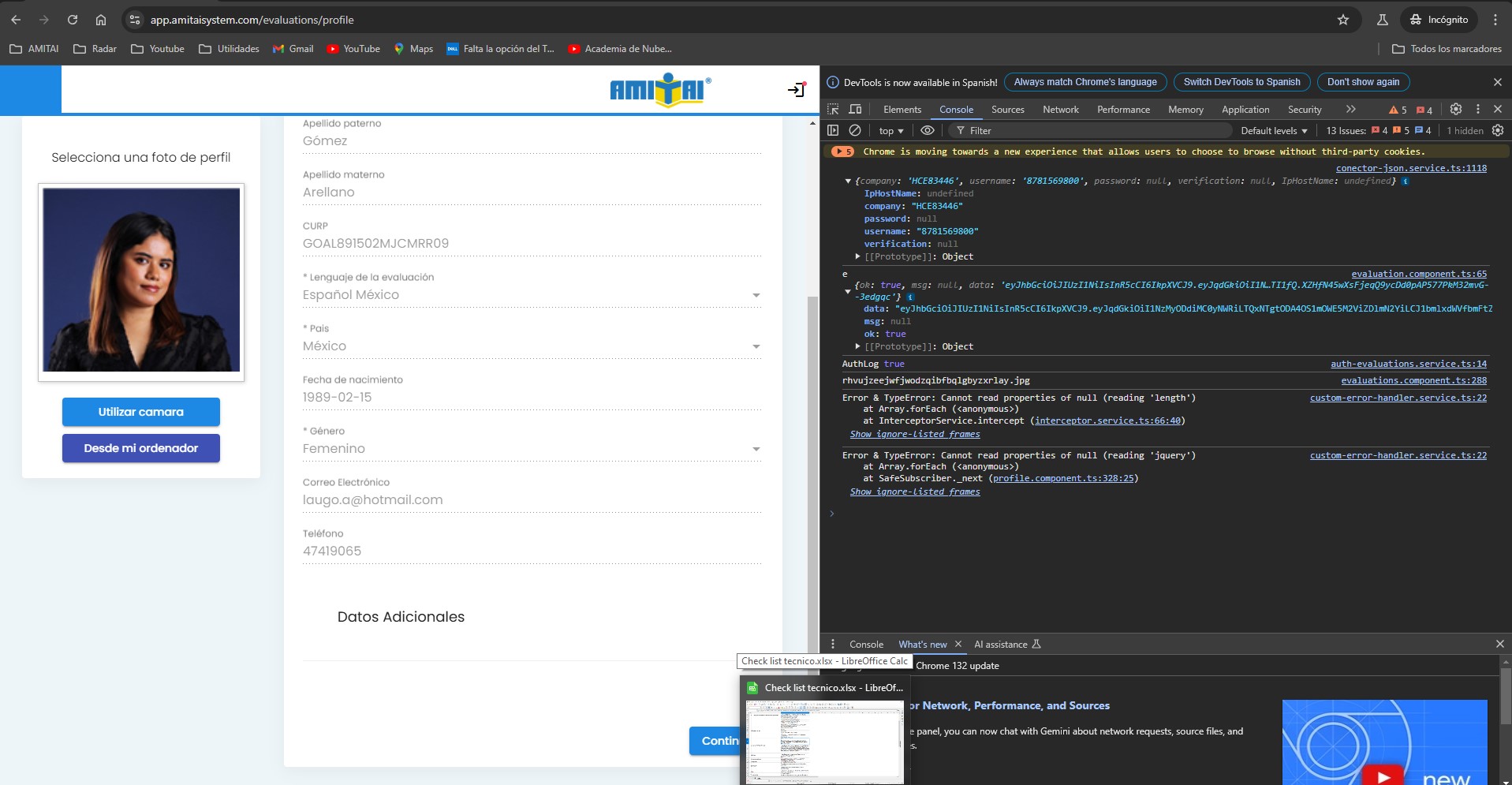The height and width of the screenshot is (785, 1512).
Task: Open DevTools settings gear icon
Action: (1456, 110)
